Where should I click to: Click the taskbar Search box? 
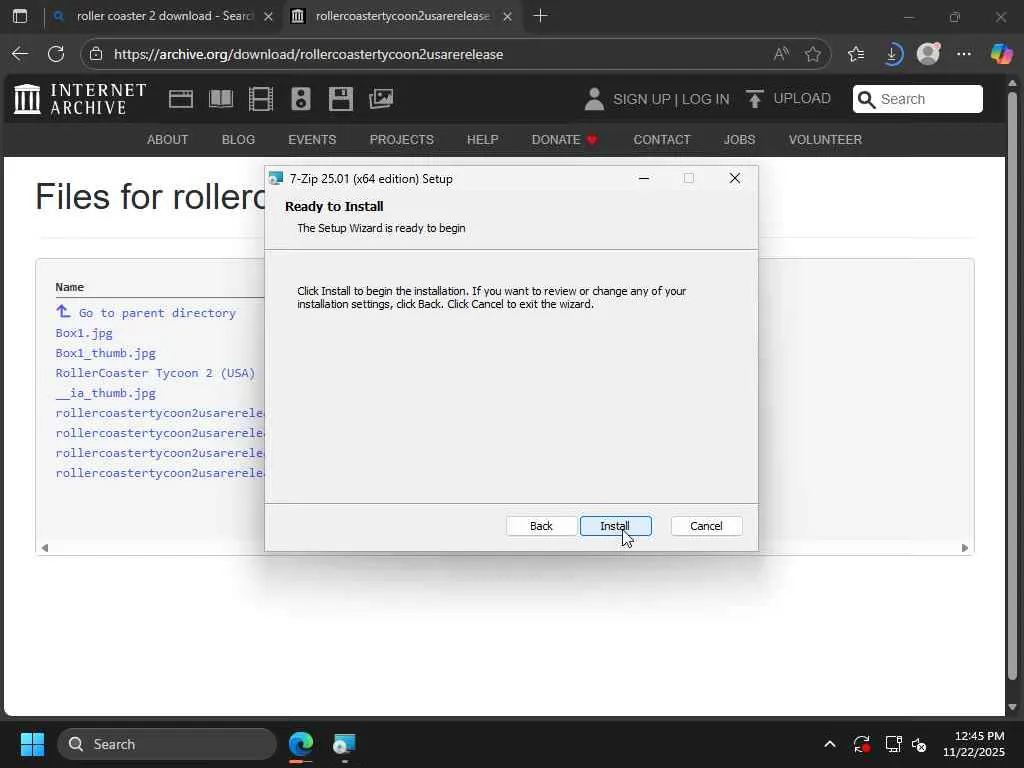point(167,744)
